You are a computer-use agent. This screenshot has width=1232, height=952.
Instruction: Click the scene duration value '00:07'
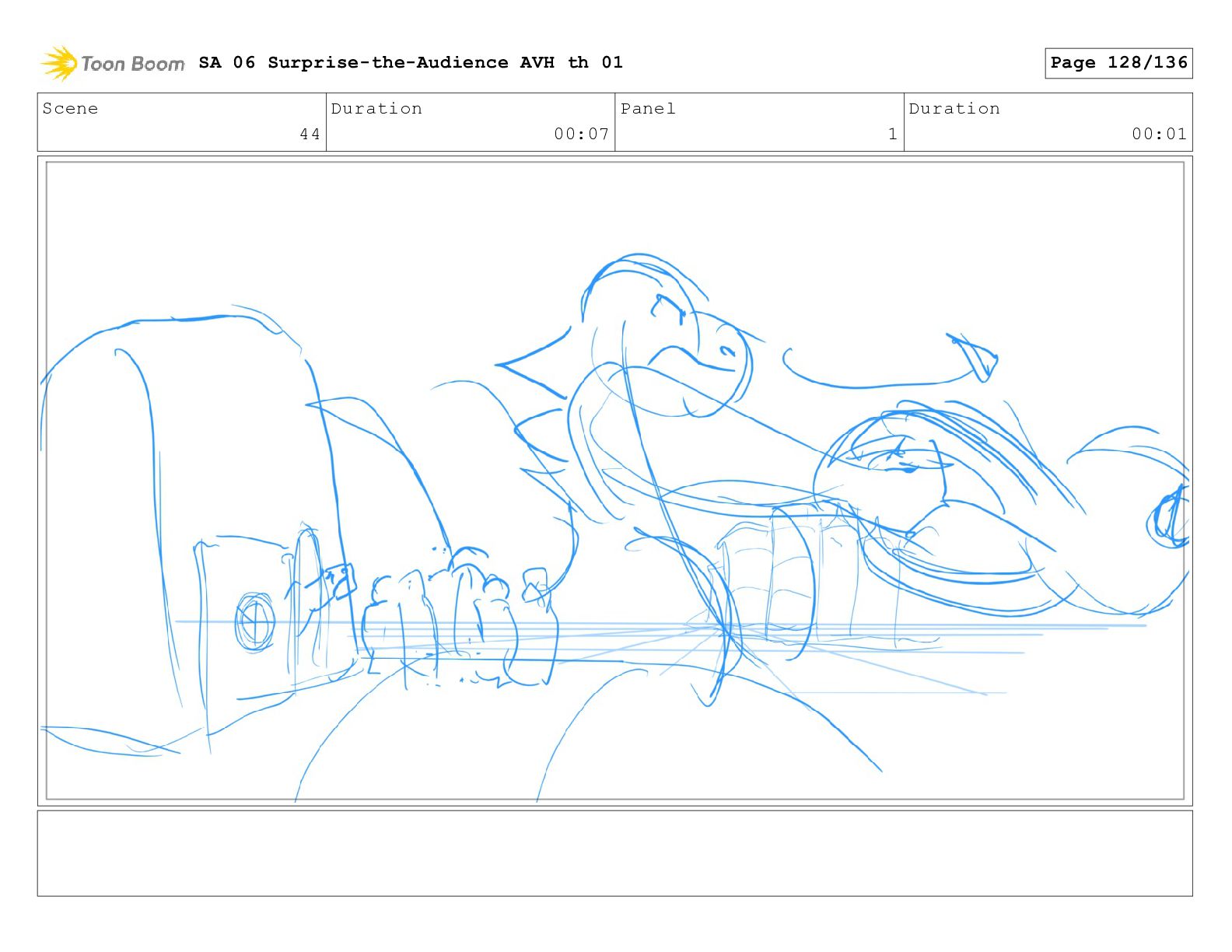coord(581,134)
